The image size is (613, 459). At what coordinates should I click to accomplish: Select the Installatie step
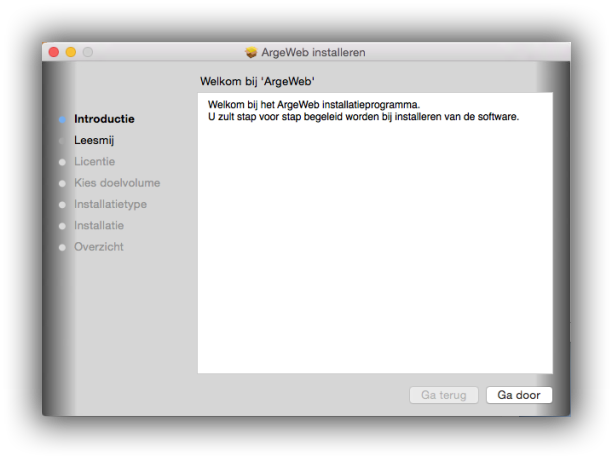click(x=99, y=225)
